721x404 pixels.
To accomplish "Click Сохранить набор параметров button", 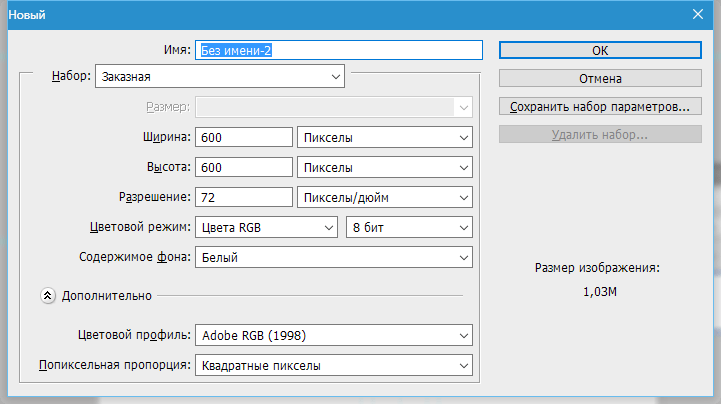I will (x=600, y=107).
